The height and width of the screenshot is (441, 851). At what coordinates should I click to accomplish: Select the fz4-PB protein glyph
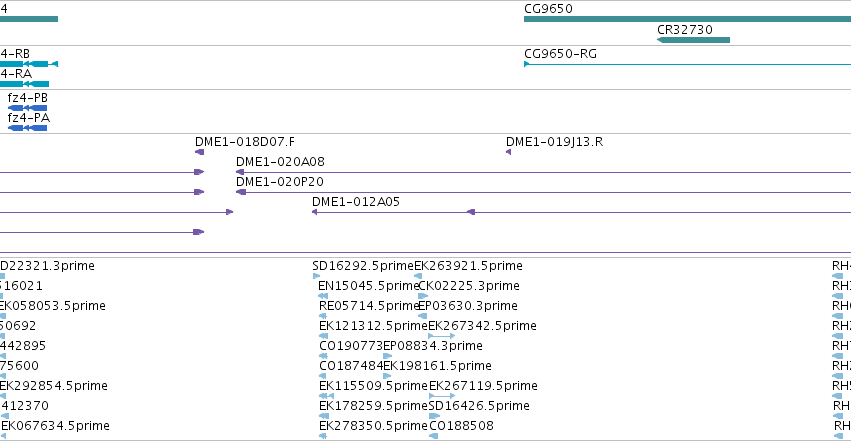27,108
